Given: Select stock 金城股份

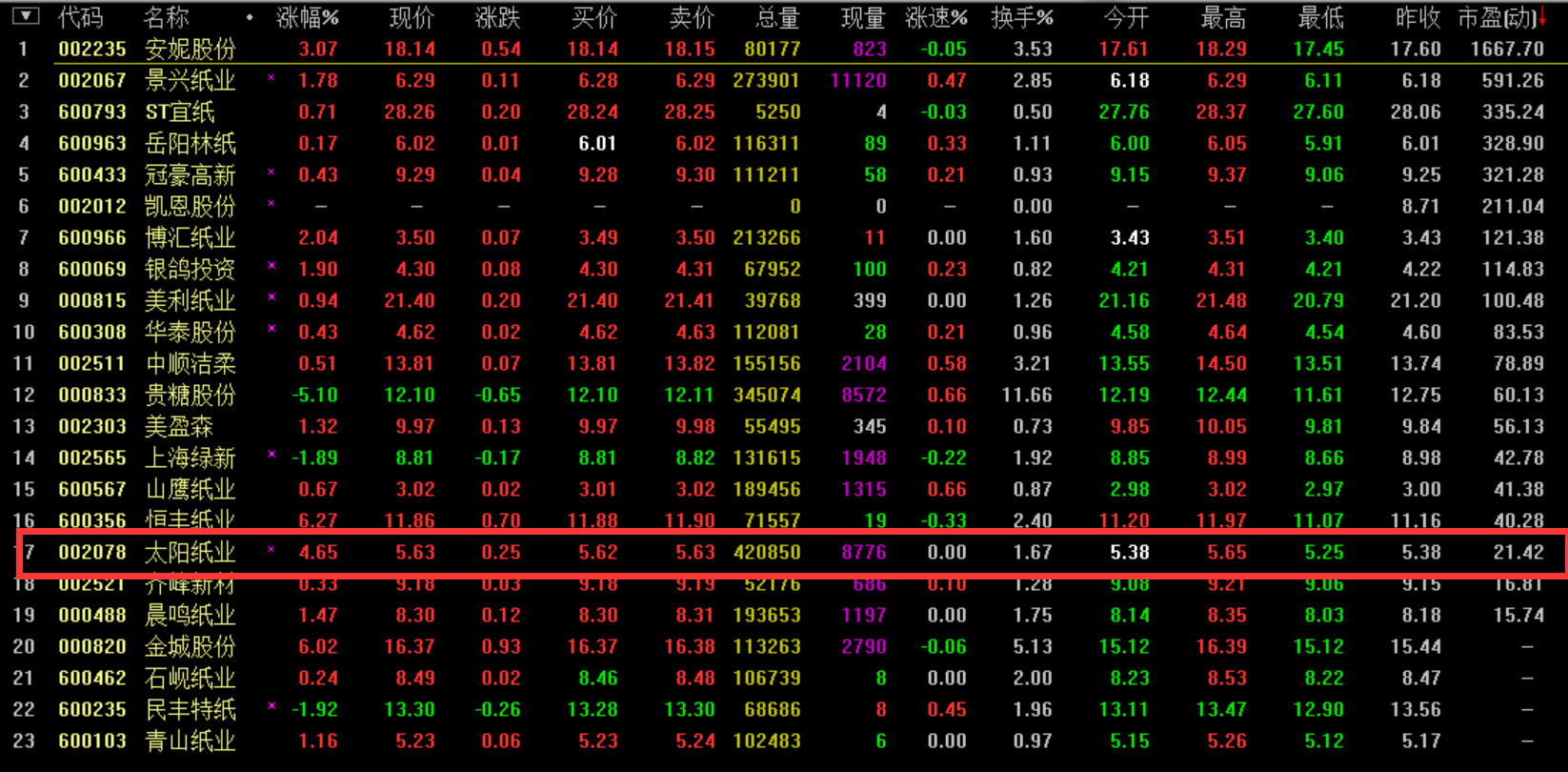Looking at the screenshot, I should [x=190, y=646].
